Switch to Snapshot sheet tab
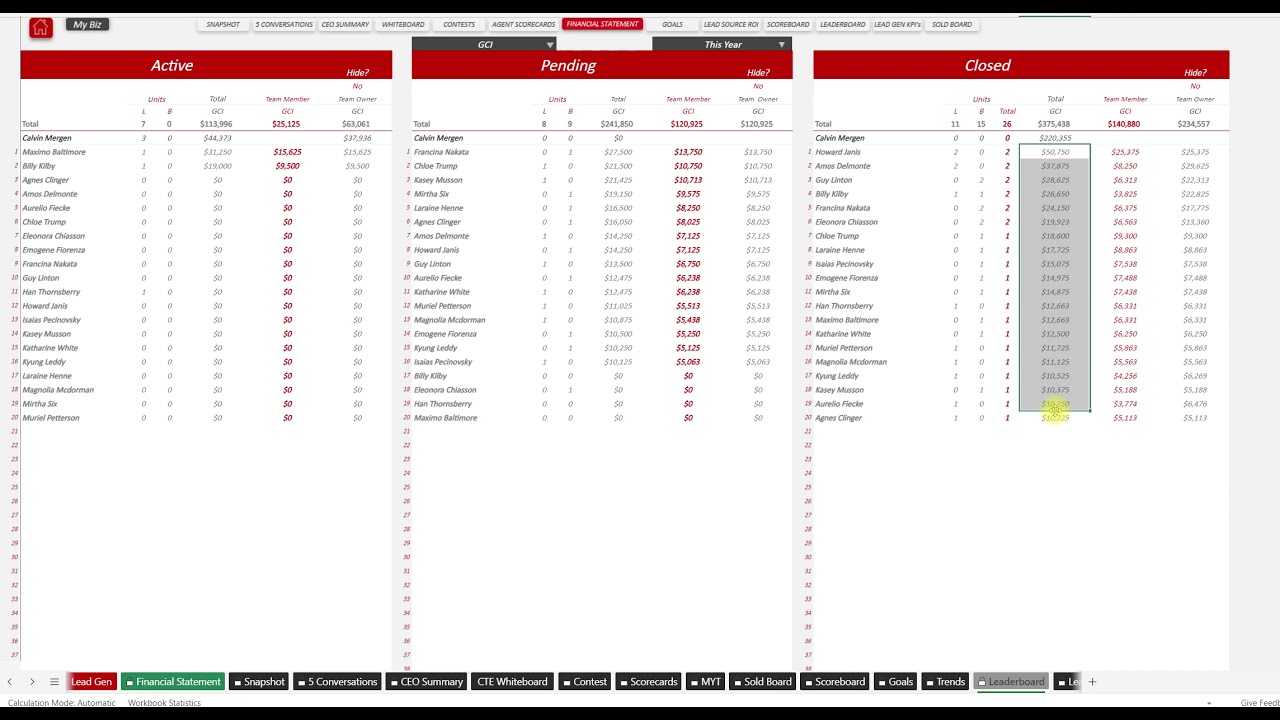Viewport: 1280px width, 720px height. click(x=258, y=682)
